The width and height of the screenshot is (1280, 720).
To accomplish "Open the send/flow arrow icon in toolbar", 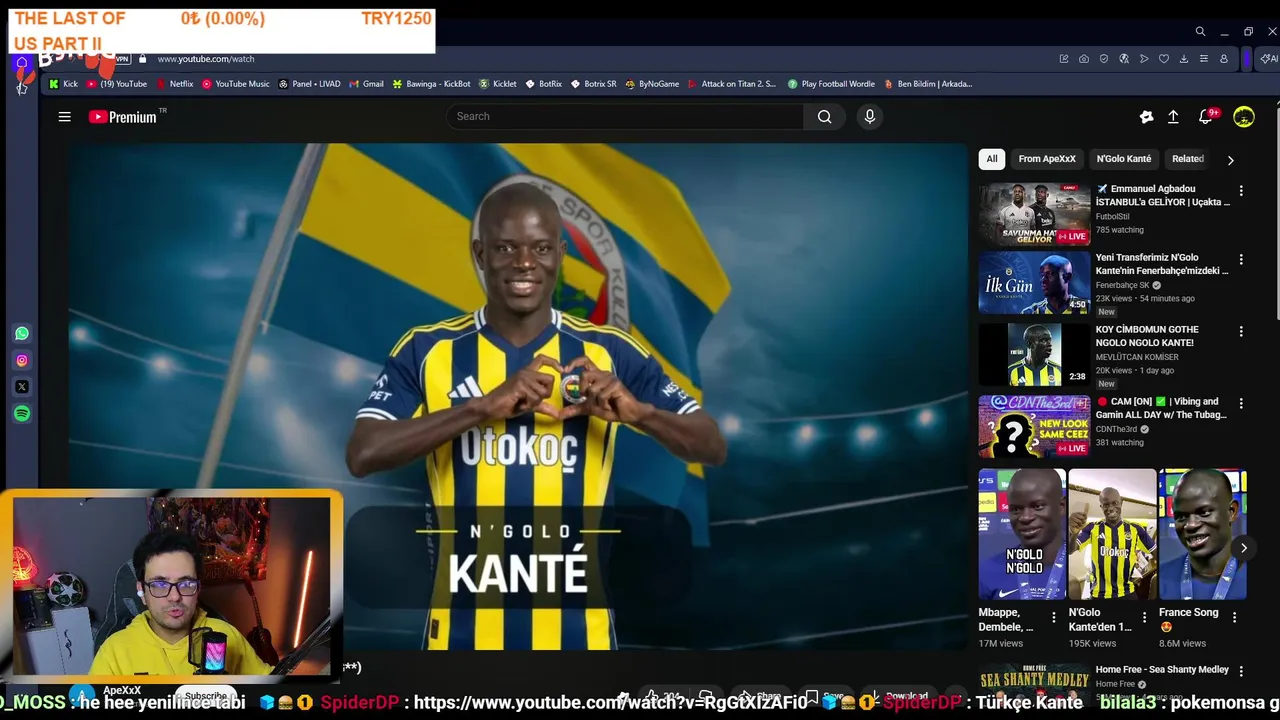I will click(1144, 59).
